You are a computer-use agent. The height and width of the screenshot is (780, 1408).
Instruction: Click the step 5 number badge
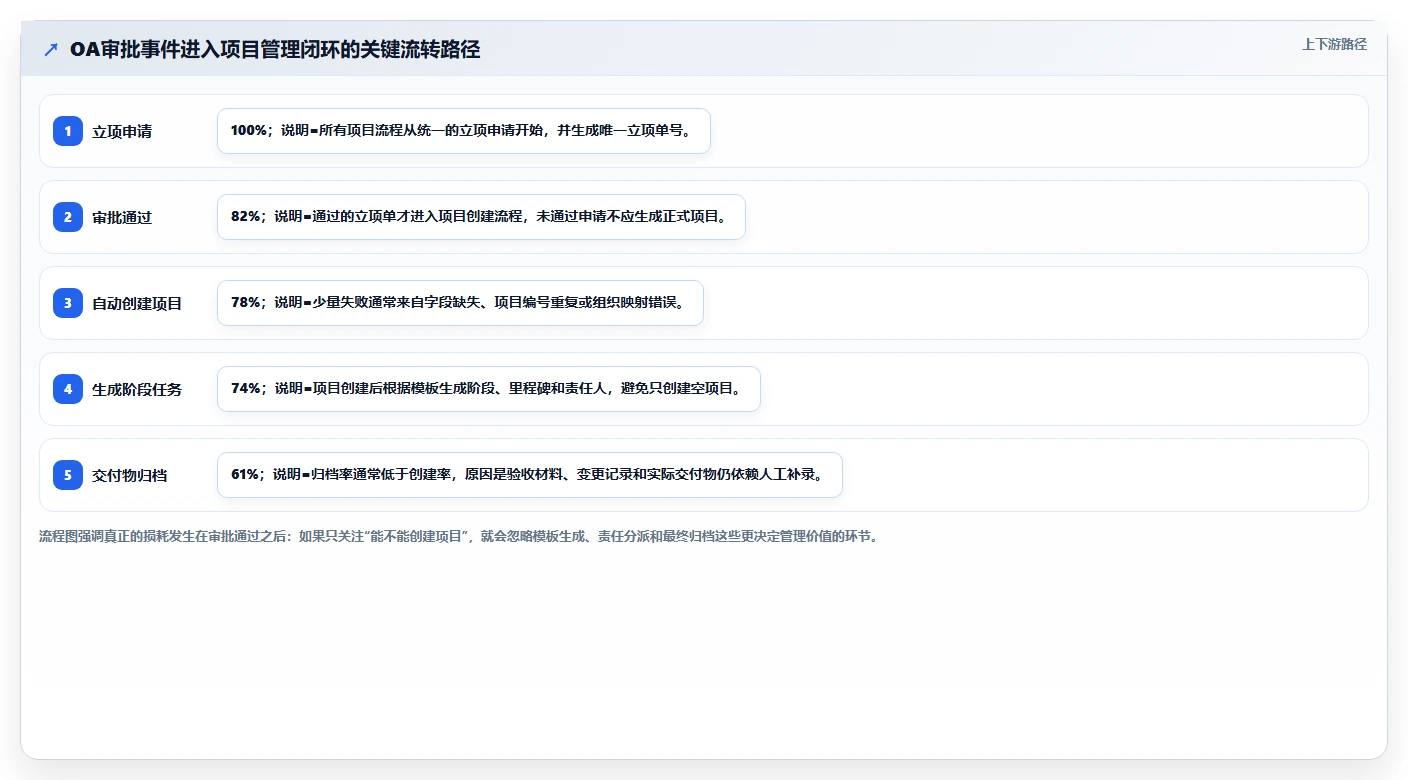pyautogui.click(x=68, y=475)
